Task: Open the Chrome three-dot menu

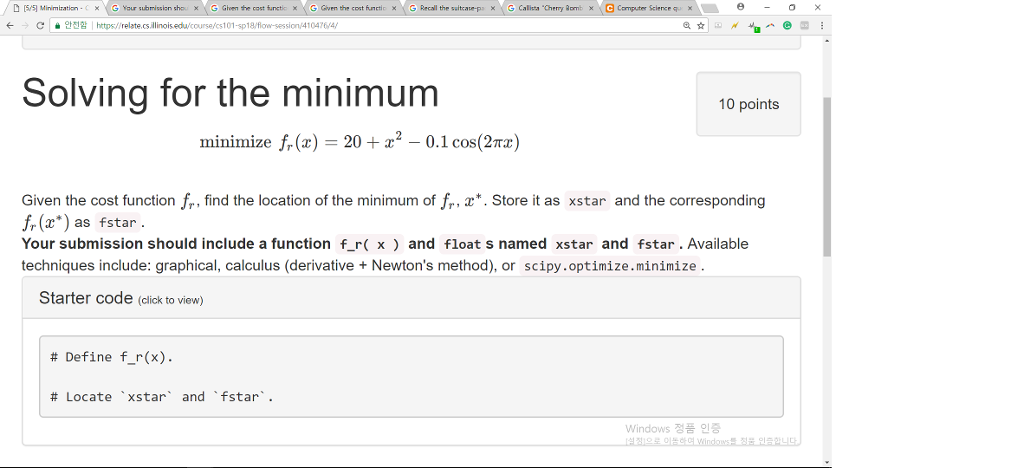Action: pyautogui.click(x=822, y=25)
